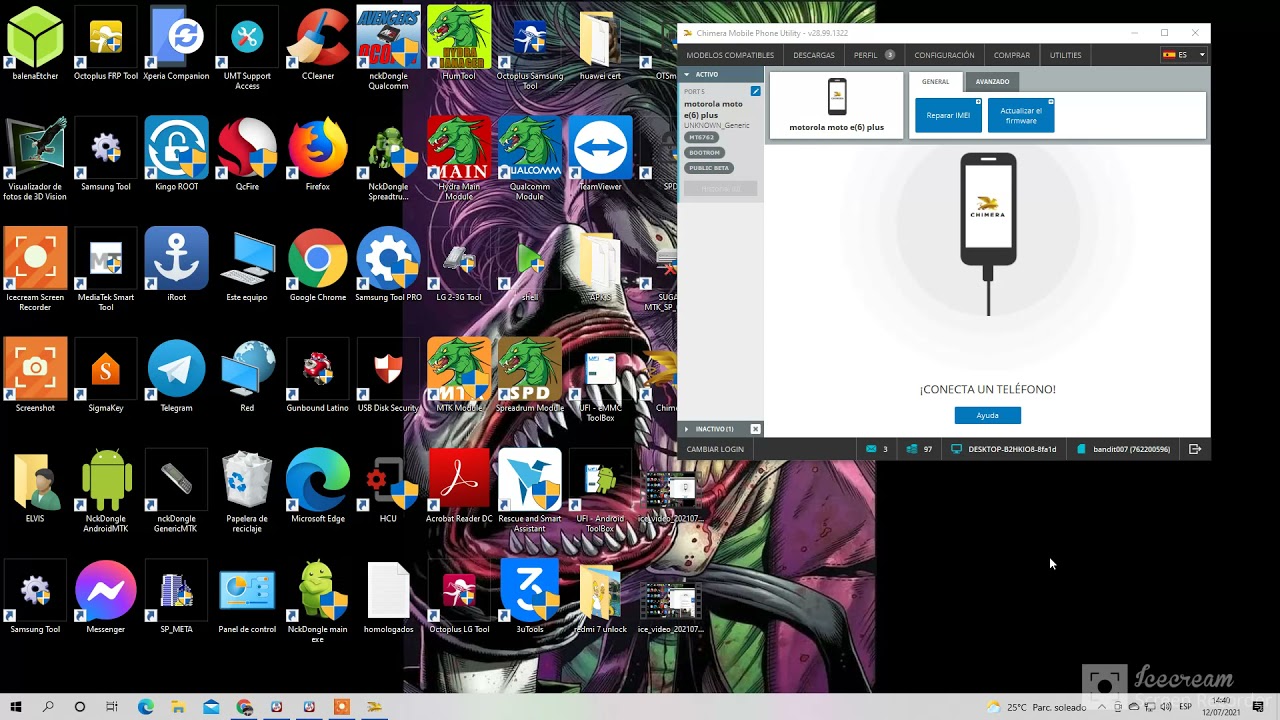Select the Messenger desktop shortcut
The width and height of the screenshot is (1280, 720).
coord(106,598)
